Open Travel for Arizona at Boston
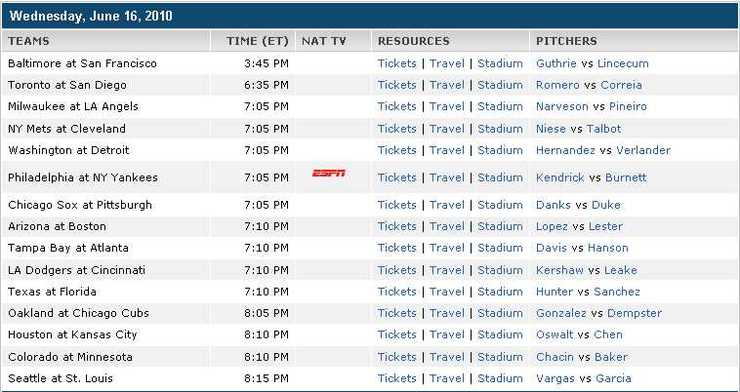This screenshot has width=740, height=392. click(x=446, y=226)
